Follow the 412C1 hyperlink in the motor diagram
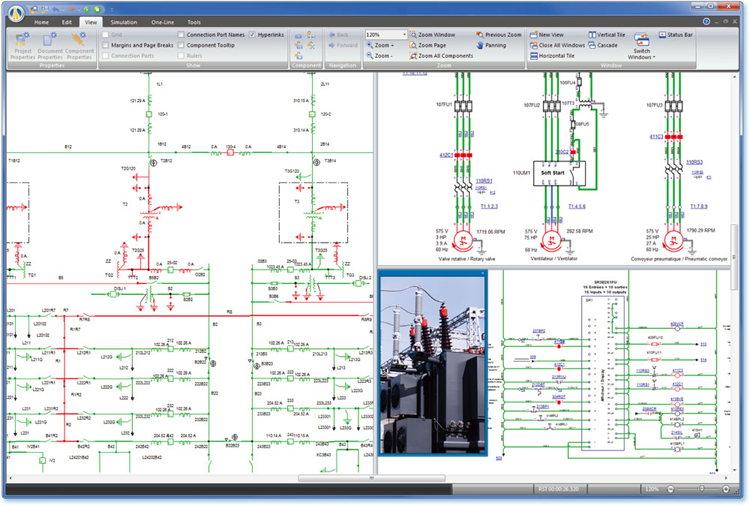The width and height of the screenshot is (750, 506). coord(446,155)
